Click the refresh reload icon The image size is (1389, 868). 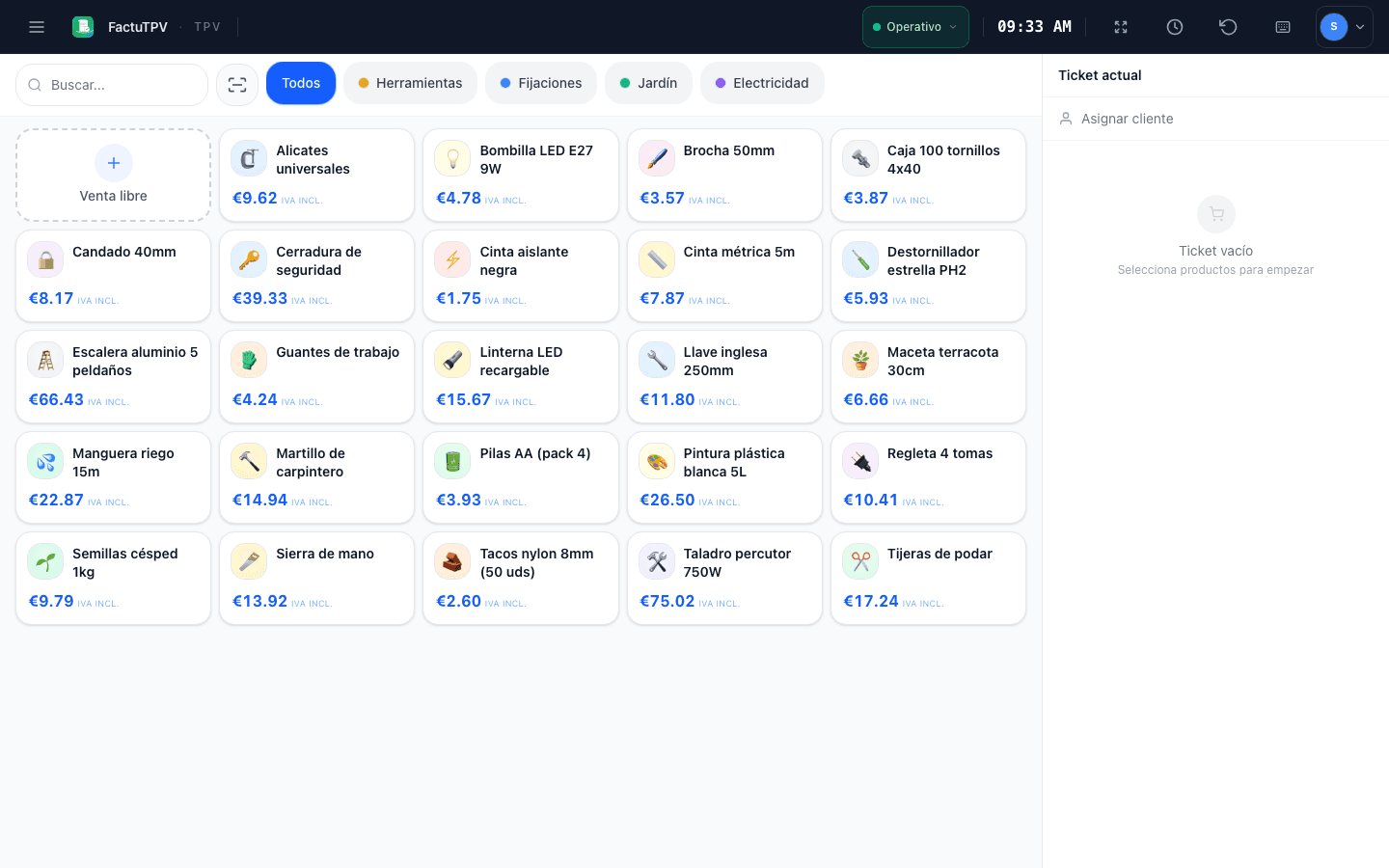tap(1228, 27)
